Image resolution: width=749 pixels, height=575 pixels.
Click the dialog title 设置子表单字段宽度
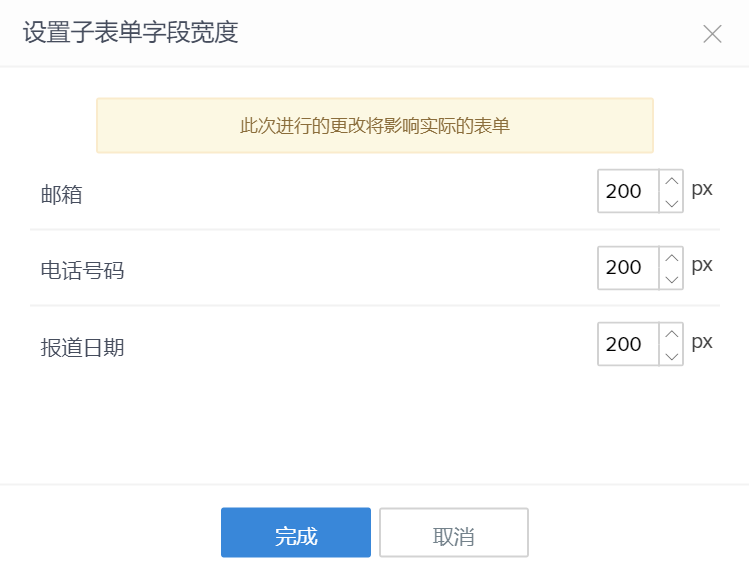point(130,33)
